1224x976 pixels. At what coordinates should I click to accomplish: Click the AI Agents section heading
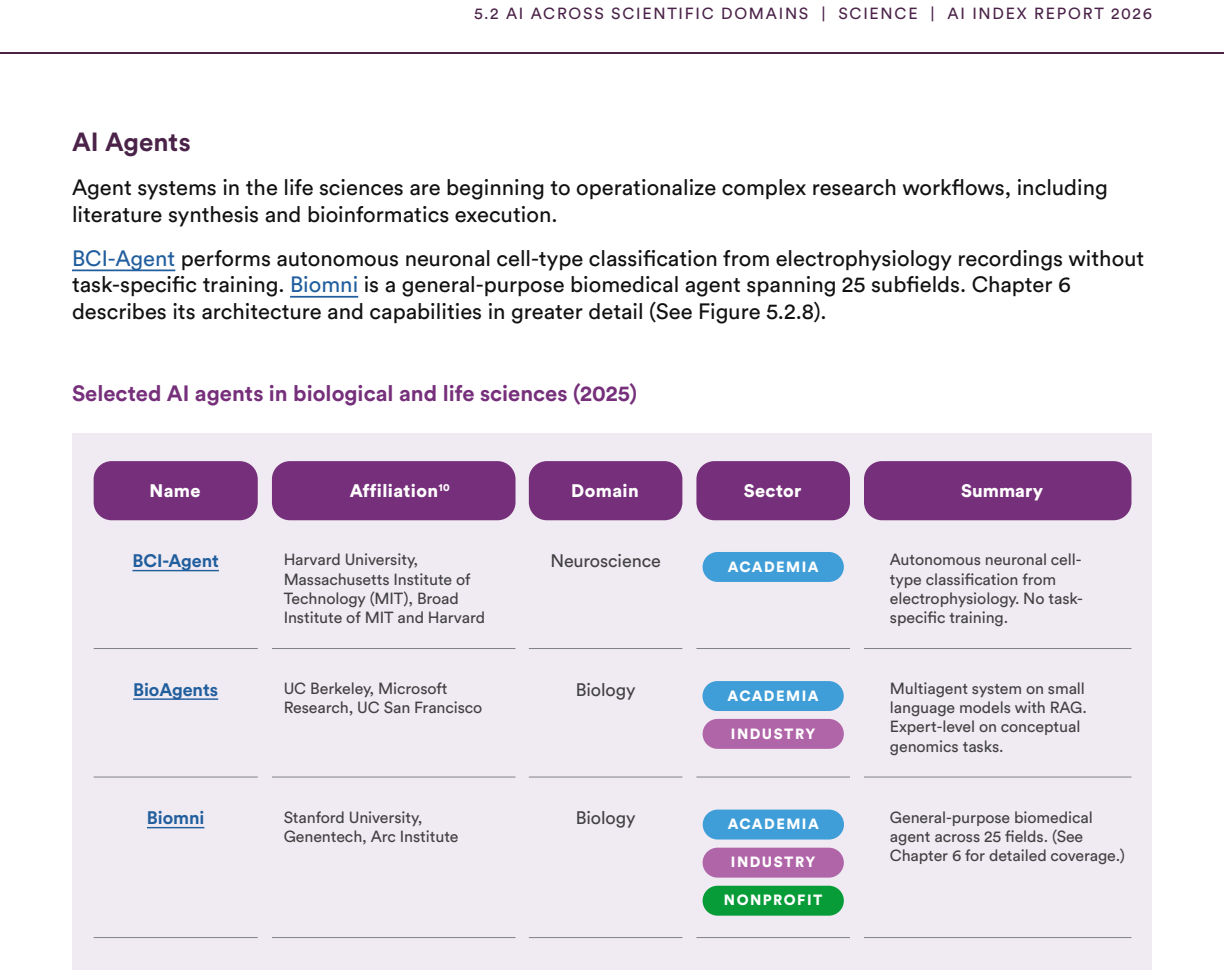(x=131, y=143)
